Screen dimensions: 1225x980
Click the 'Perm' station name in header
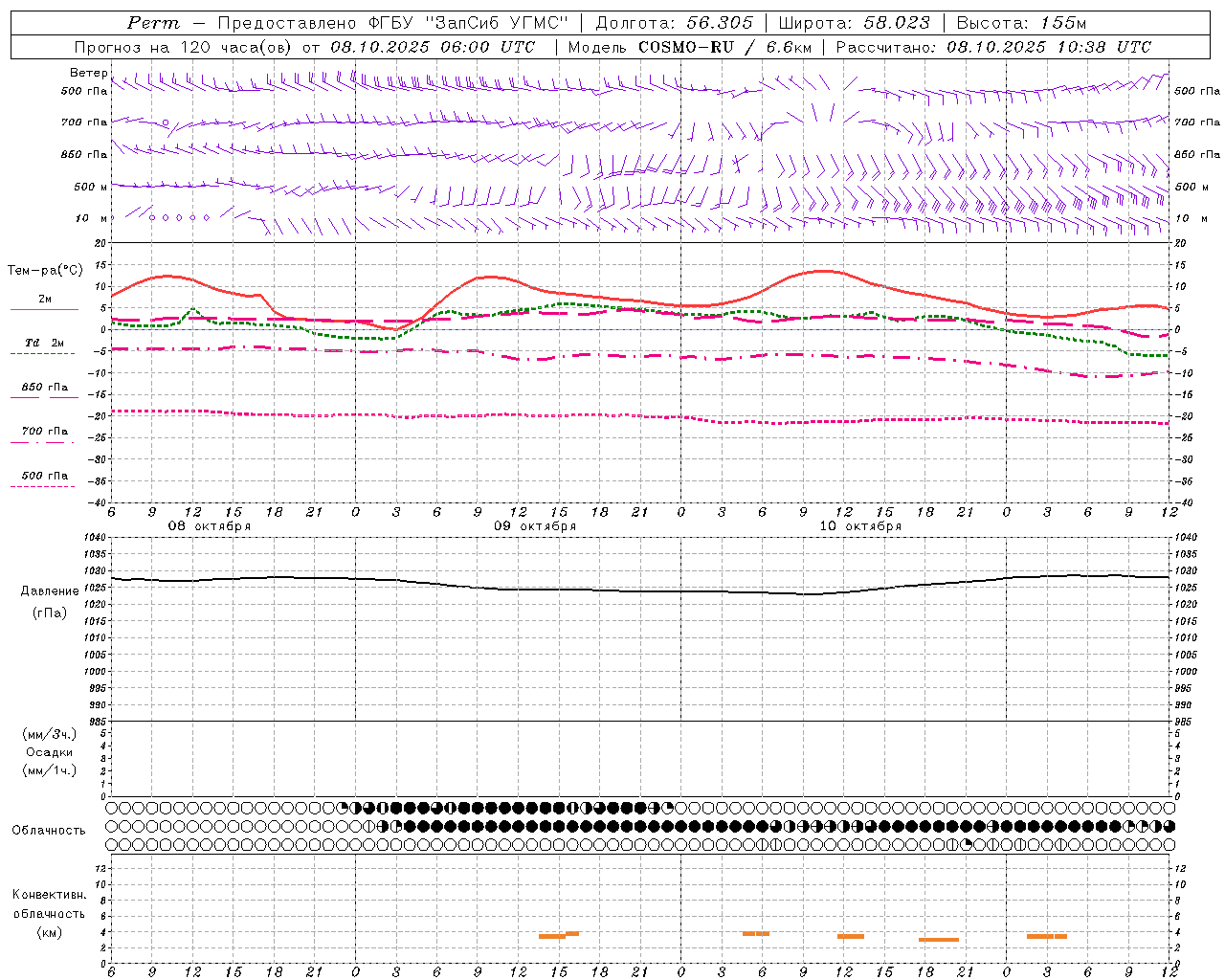tap(153, 23)
